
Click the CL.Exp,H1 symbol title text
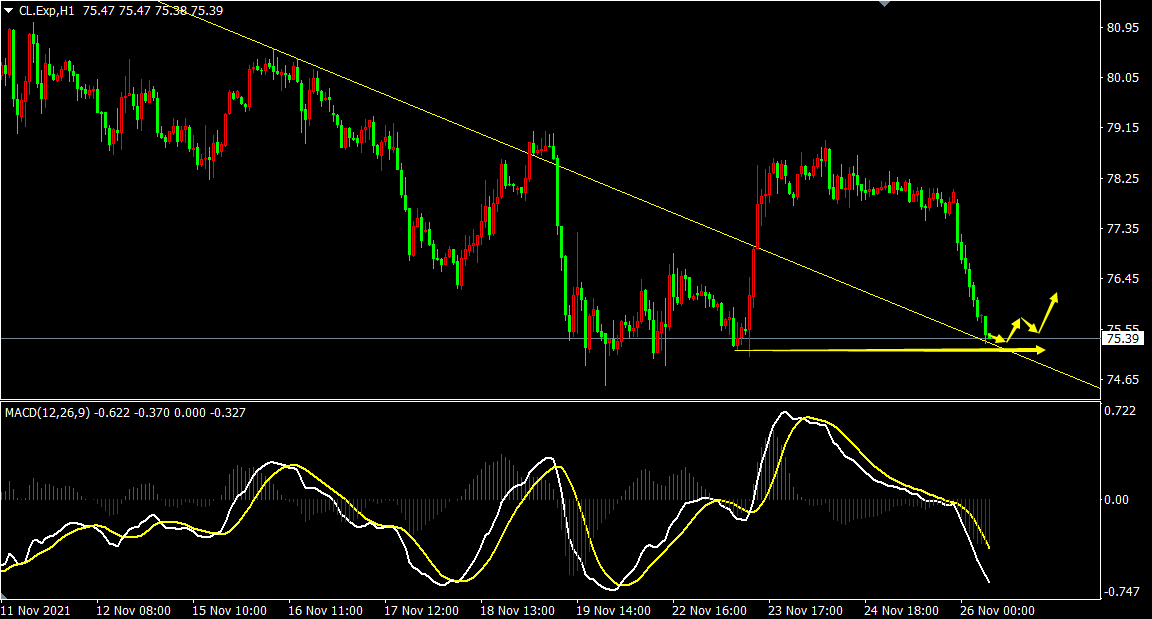(46, 10)
